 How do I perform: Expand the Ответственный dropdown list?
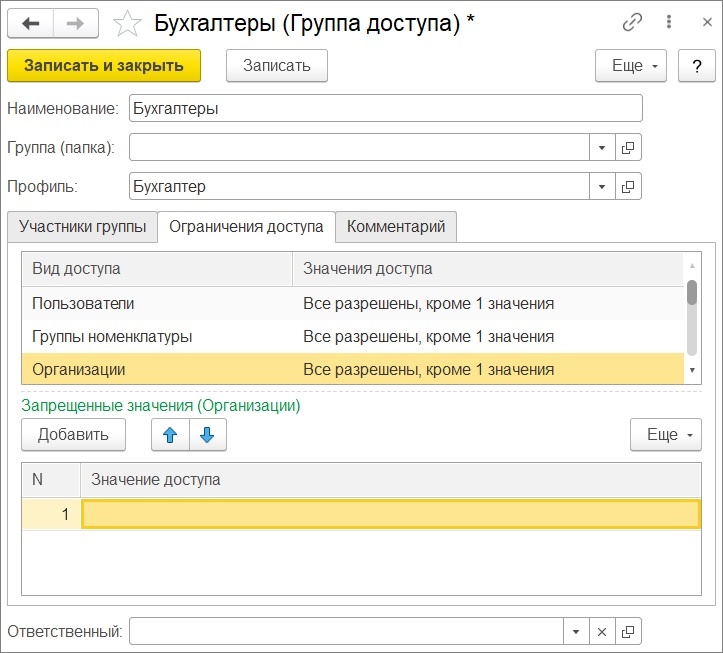tap(576, 631)
